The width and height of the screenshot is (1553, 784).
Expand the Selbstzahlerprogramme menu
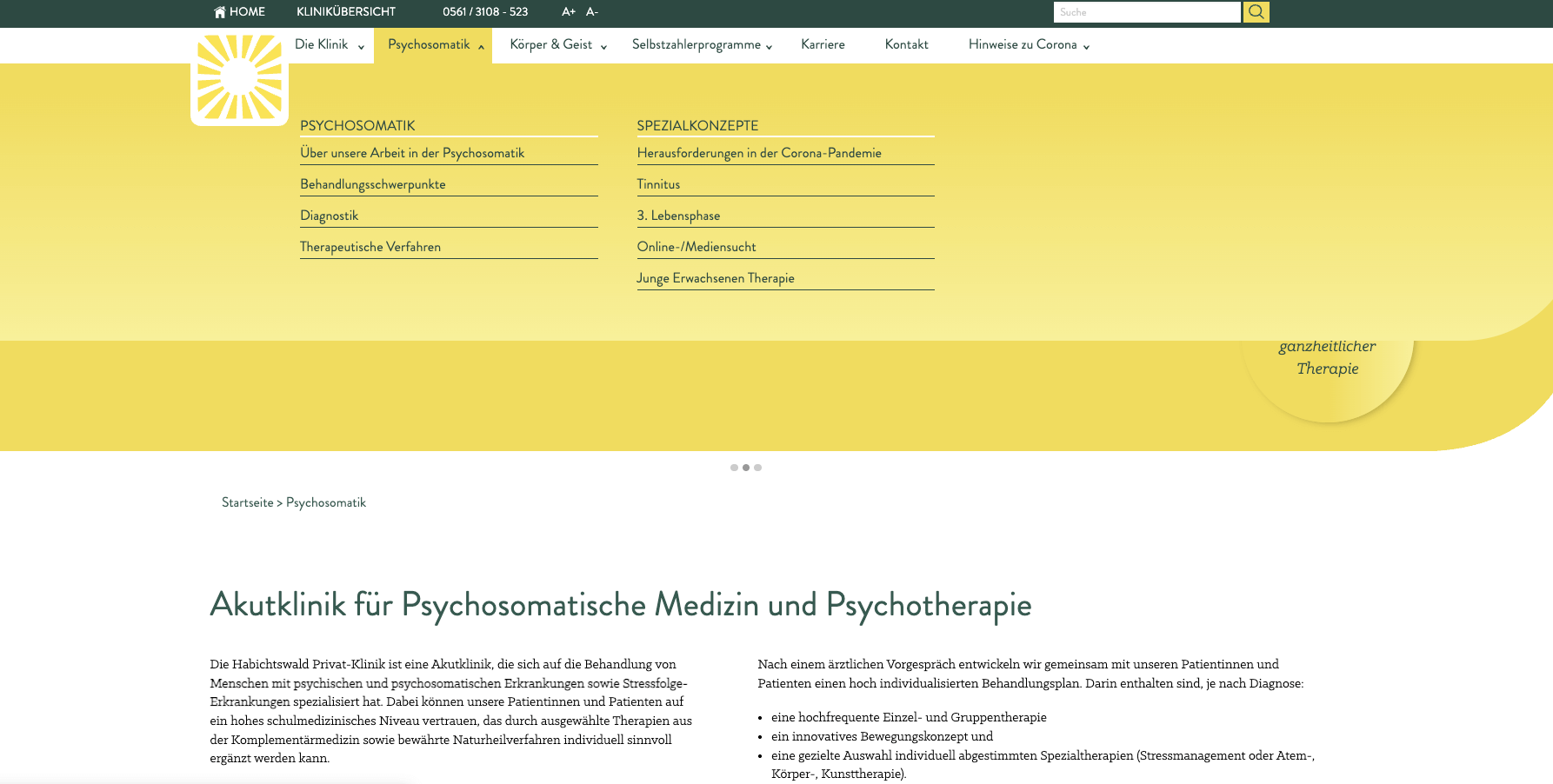coord(703,45)
